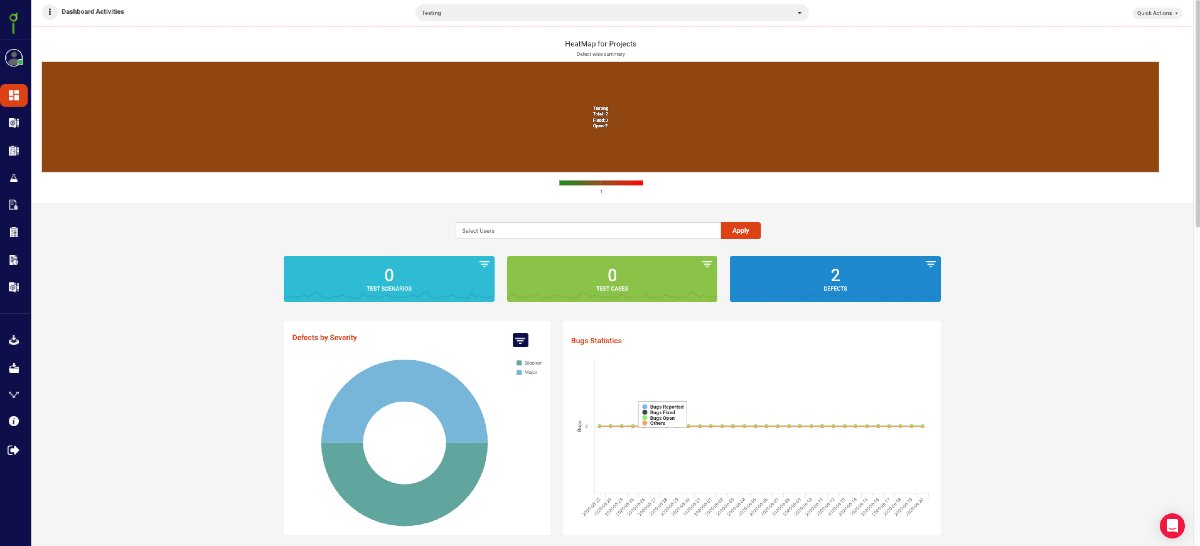The image size is (1200, 546).
Task: Open the chat support bubble icon
Action: coord(1172,525)
